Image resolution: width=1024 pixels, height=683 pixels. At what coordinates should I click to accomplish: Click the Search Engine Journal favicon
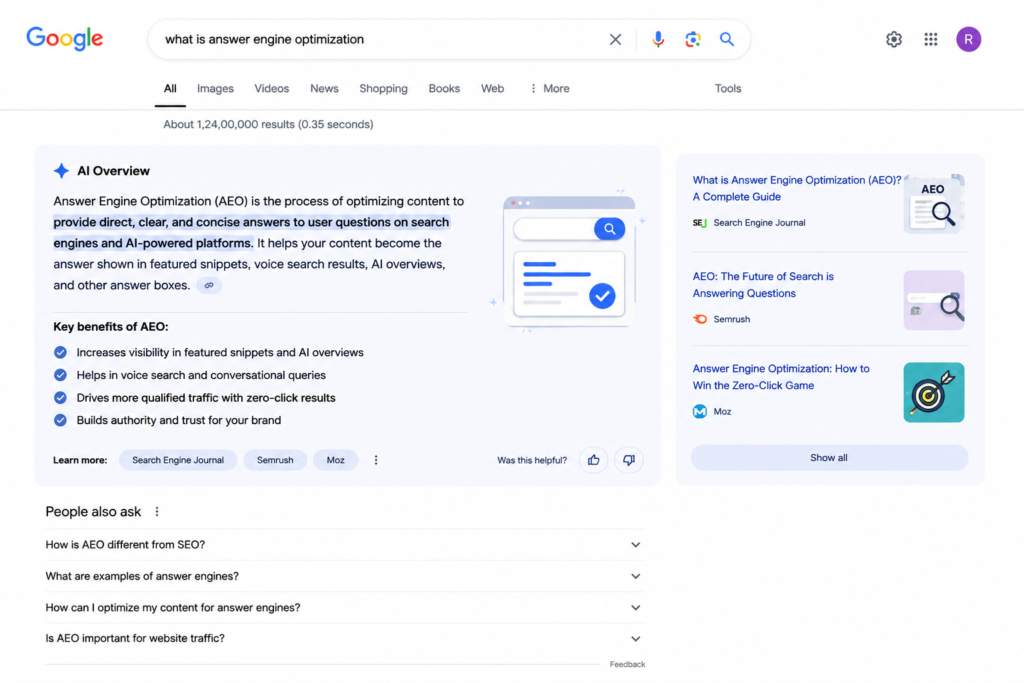(699, 223)
